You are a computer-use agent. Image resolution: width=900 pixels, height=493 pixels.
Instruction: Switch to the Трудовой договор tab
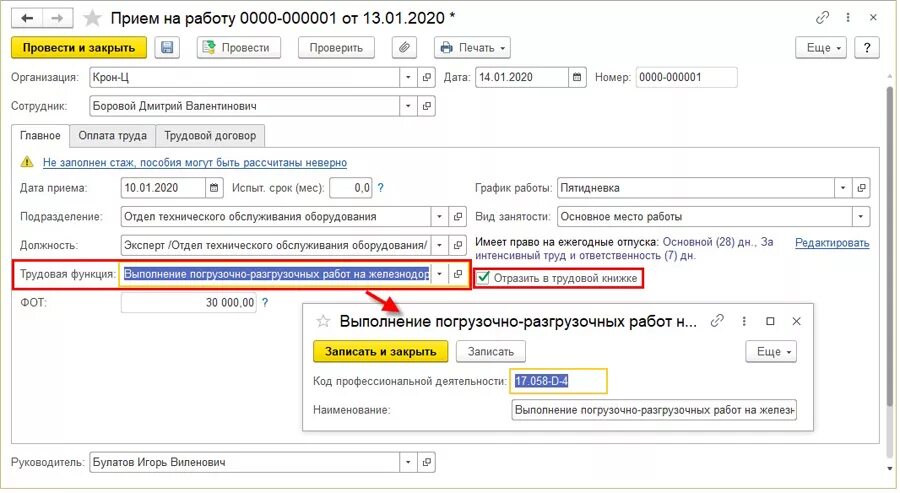coord(210,135)
